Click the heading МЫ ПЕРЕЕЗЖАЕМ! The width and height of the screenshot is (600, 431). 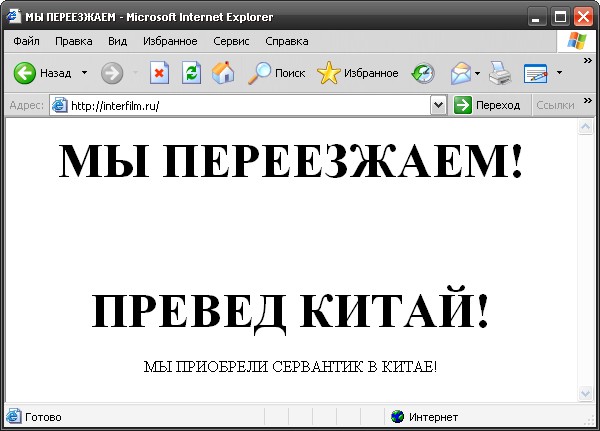coord(291,161)
